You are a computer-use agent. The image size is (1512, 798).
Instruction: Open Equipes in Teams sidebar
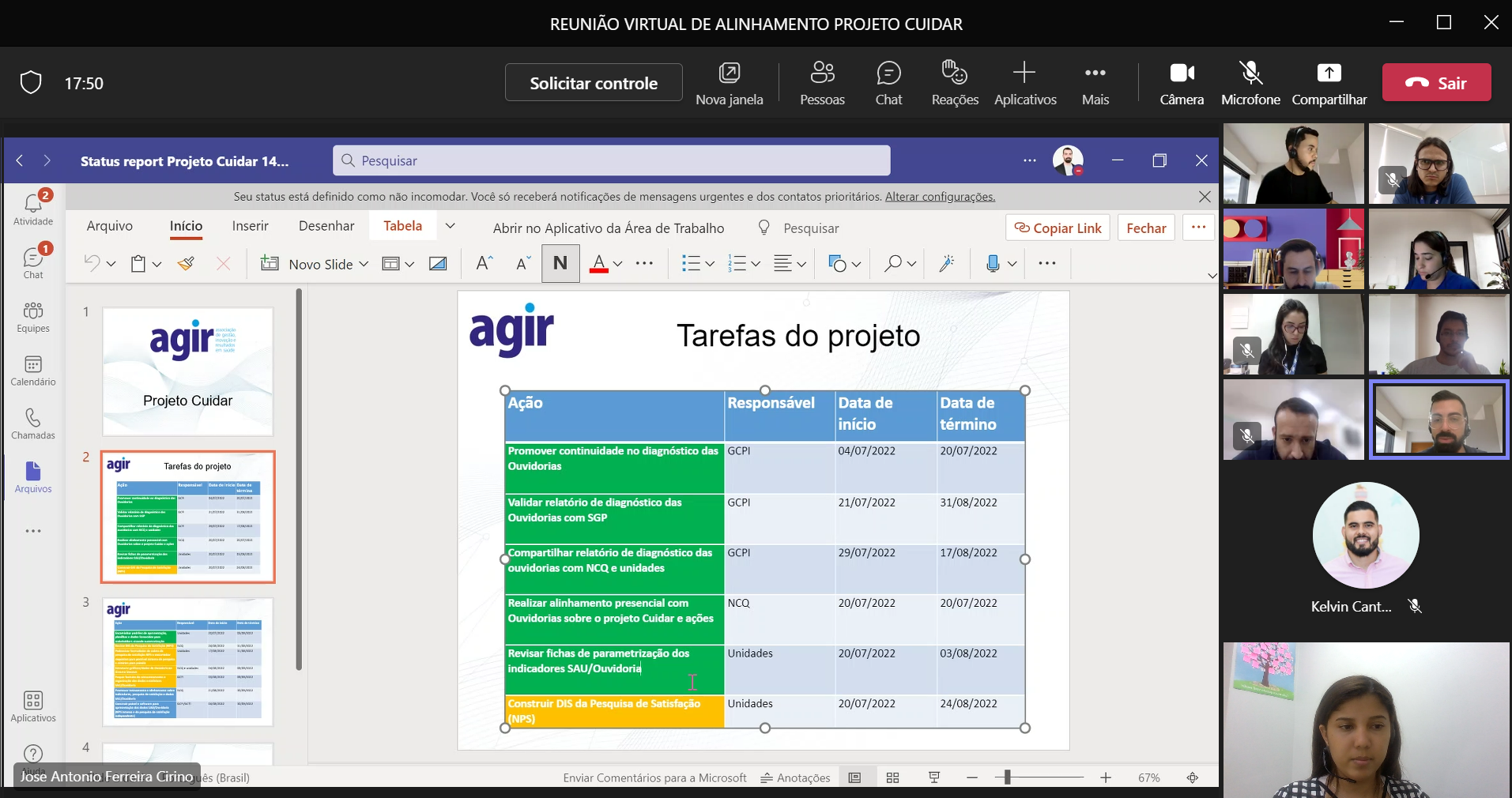tap(33, 316)
